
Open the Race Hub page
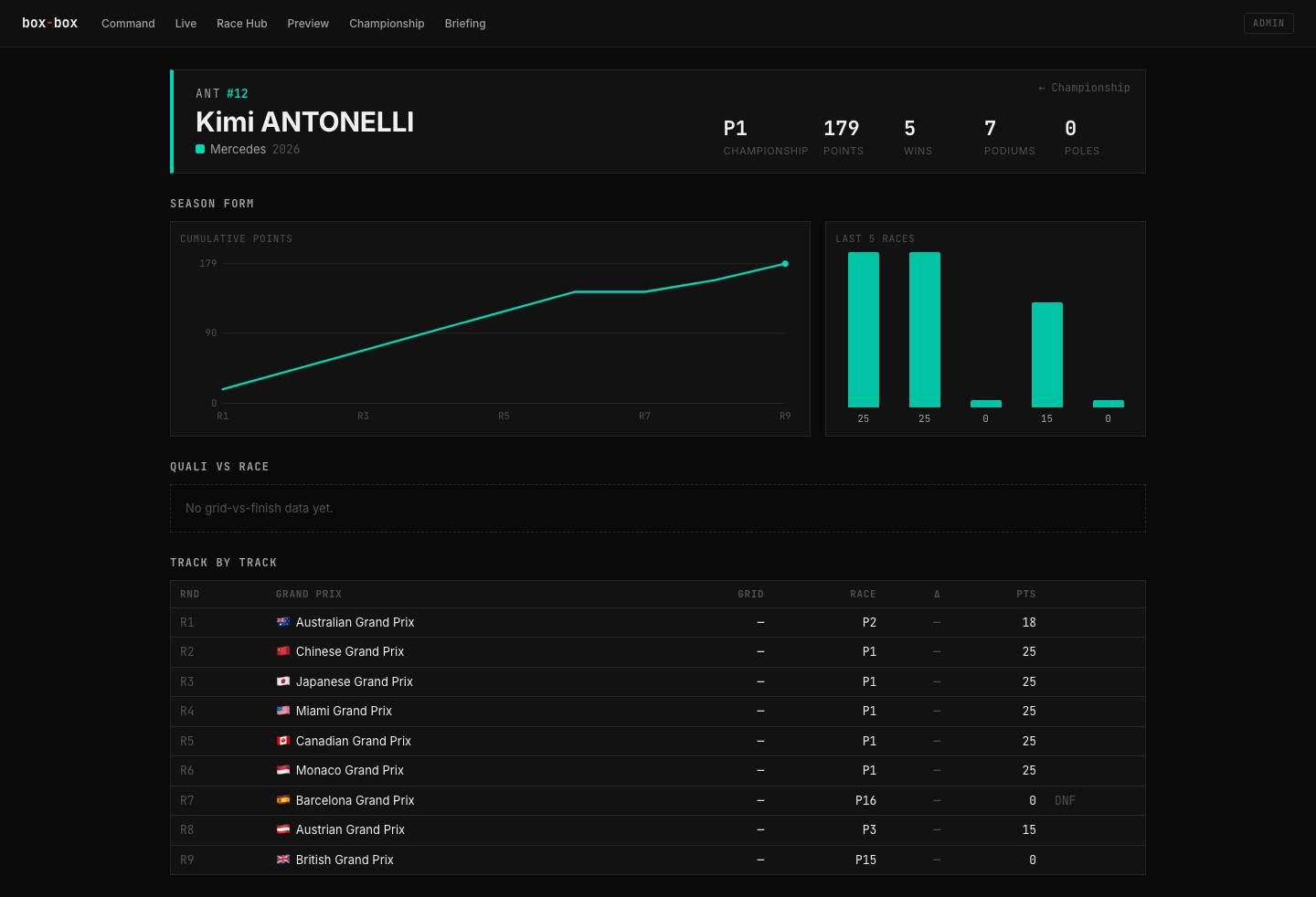coord(242,24)
